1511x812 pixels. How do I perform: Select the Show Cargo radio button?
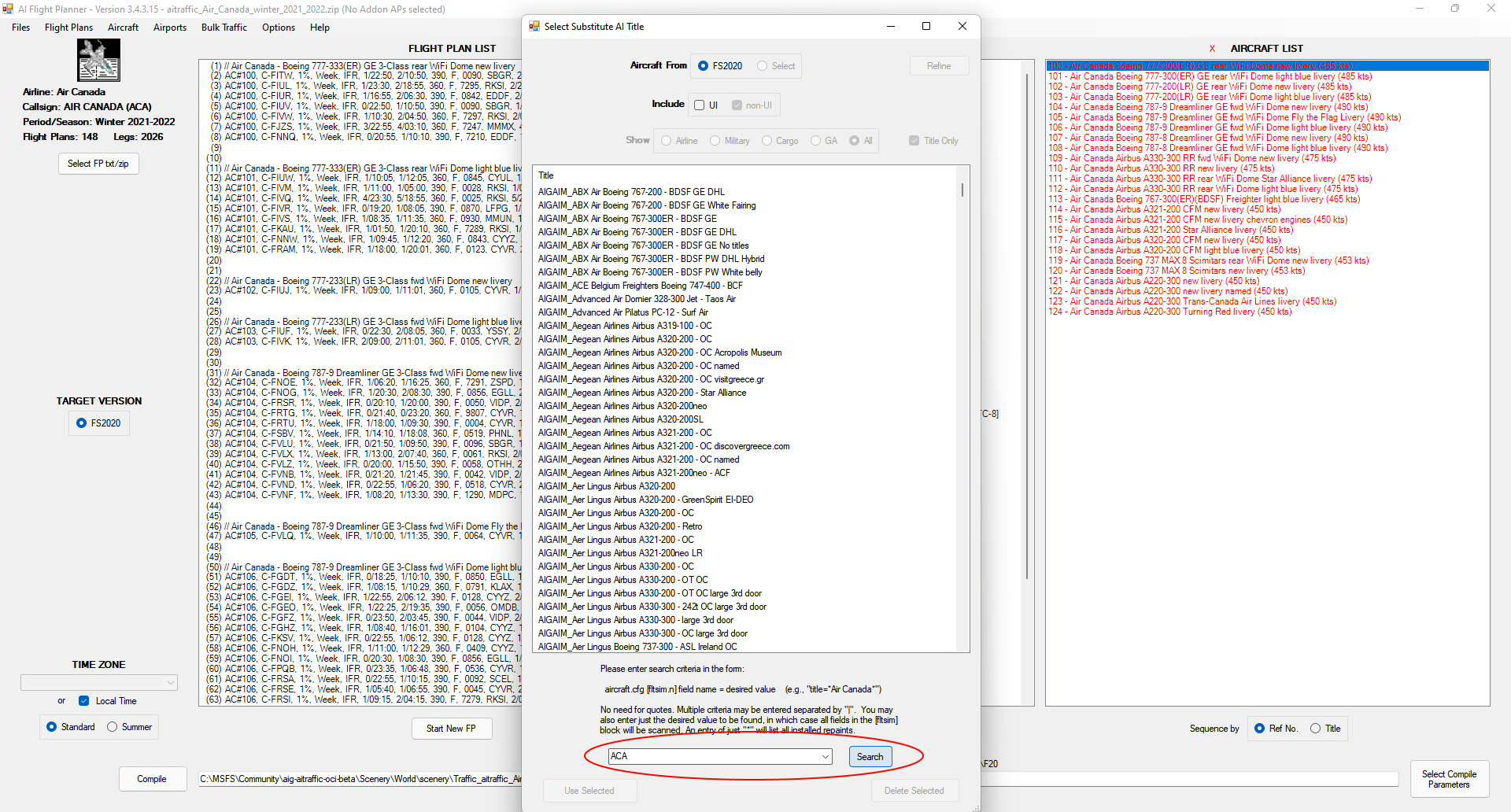(x=767, y=141)
